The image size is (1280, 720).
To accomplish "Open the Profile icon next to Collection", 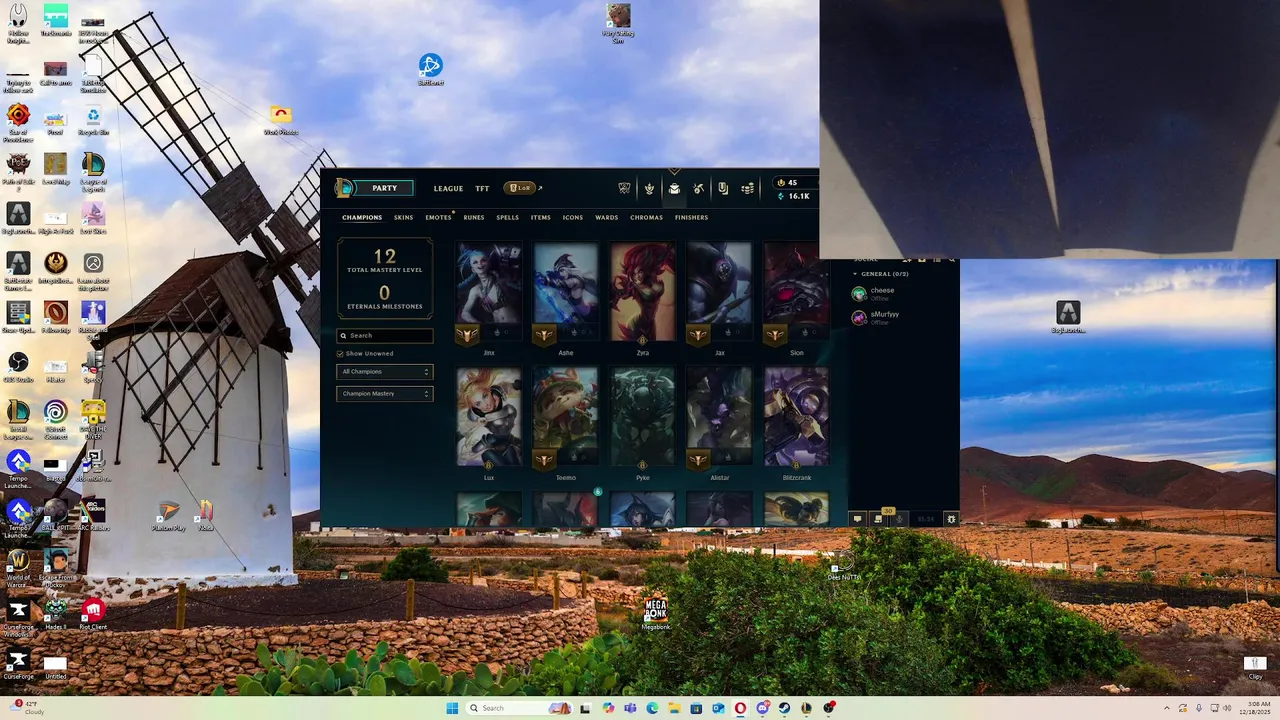I will (649, 188).
